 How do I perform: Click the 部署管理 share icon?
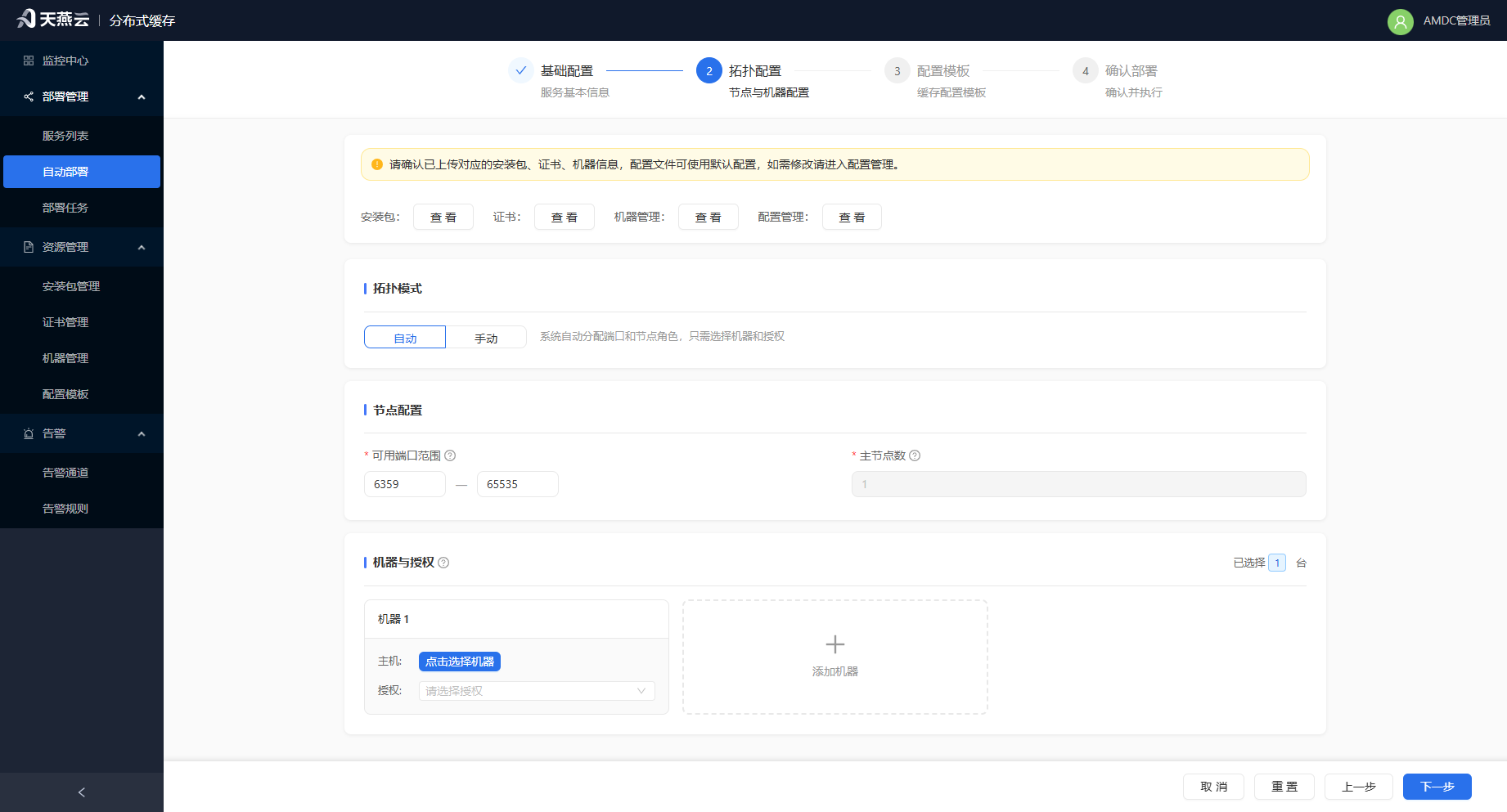point(29,96)
